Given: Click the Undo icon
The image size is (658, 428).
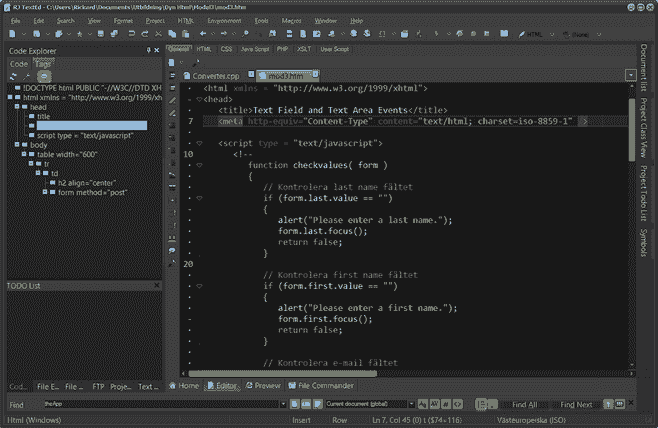Looking at the screenshot, I should pyautogui.click(x=131, y=34).
